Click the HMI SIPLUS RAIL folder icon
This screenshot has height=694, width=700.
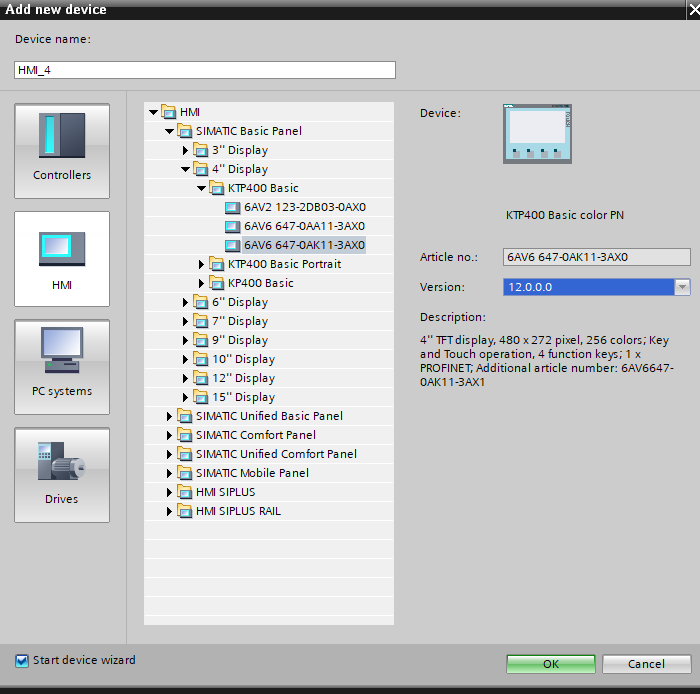pyautogui.click(x=184, y=511)
